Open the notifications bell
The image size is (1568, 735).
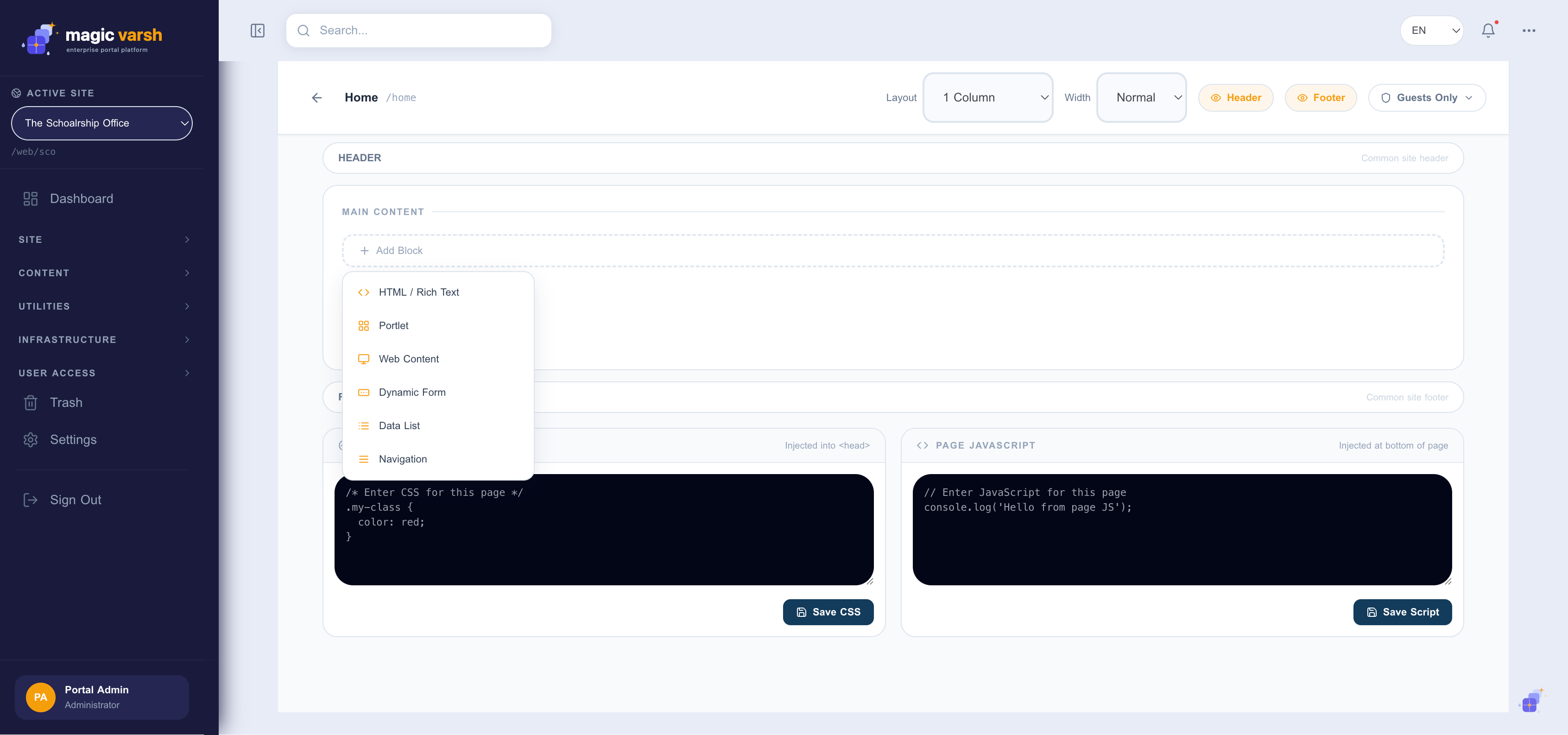point(1488,31)
